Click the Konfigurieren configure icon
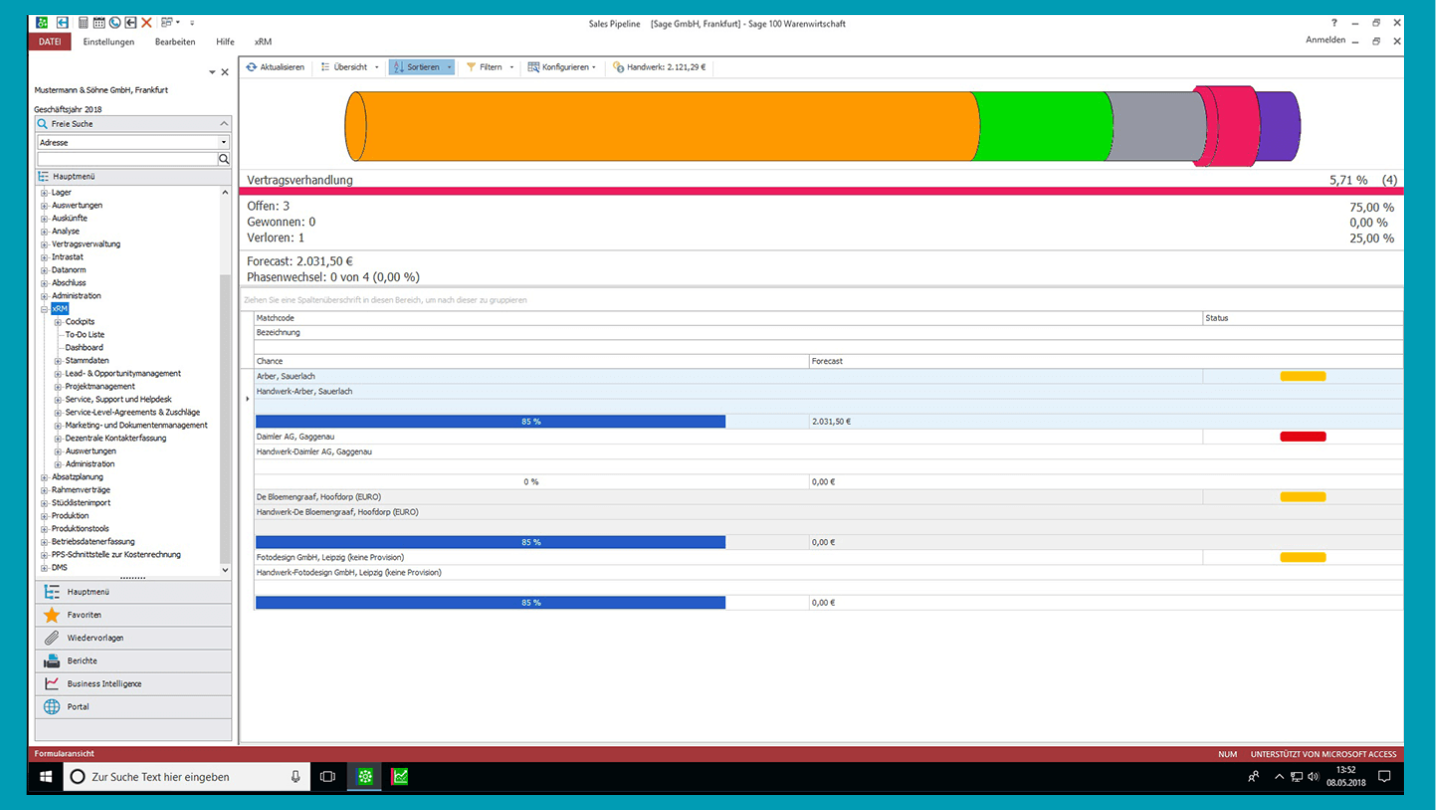The image size is (1440, 810). pyautogui.click(x=533, y=67)
